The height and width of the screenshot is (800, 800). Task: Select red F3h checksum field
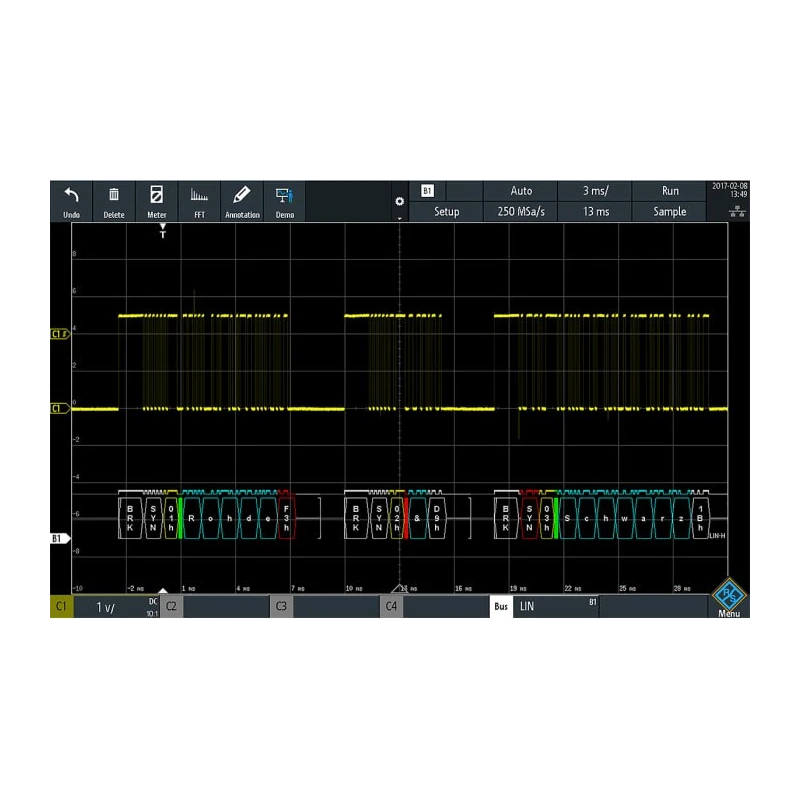click(286, 518)
